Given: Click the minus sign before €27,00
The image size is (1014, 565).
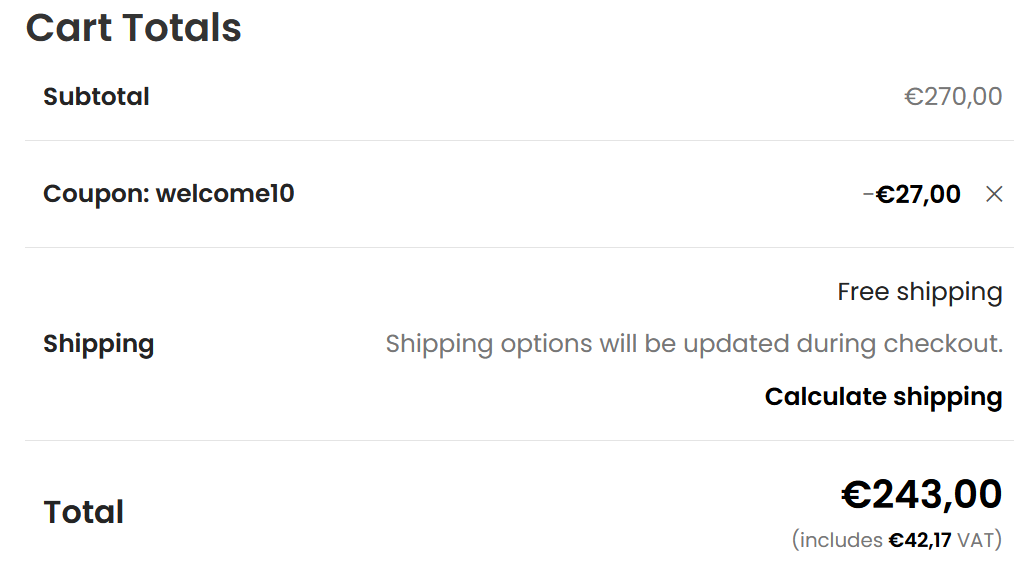Looking at the screenshot, I should (868, 194).
